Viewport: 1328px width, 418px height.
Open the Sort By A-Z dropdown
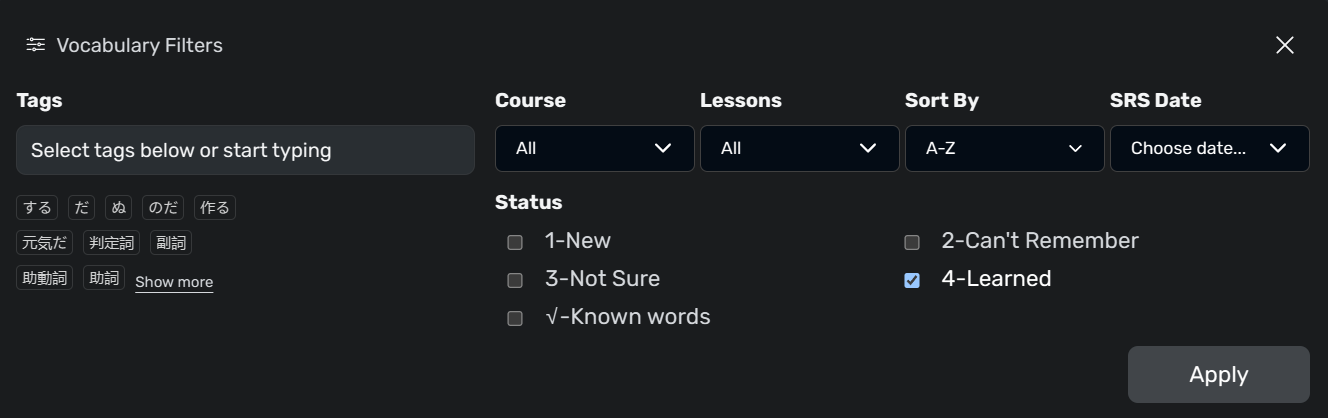1005,148
